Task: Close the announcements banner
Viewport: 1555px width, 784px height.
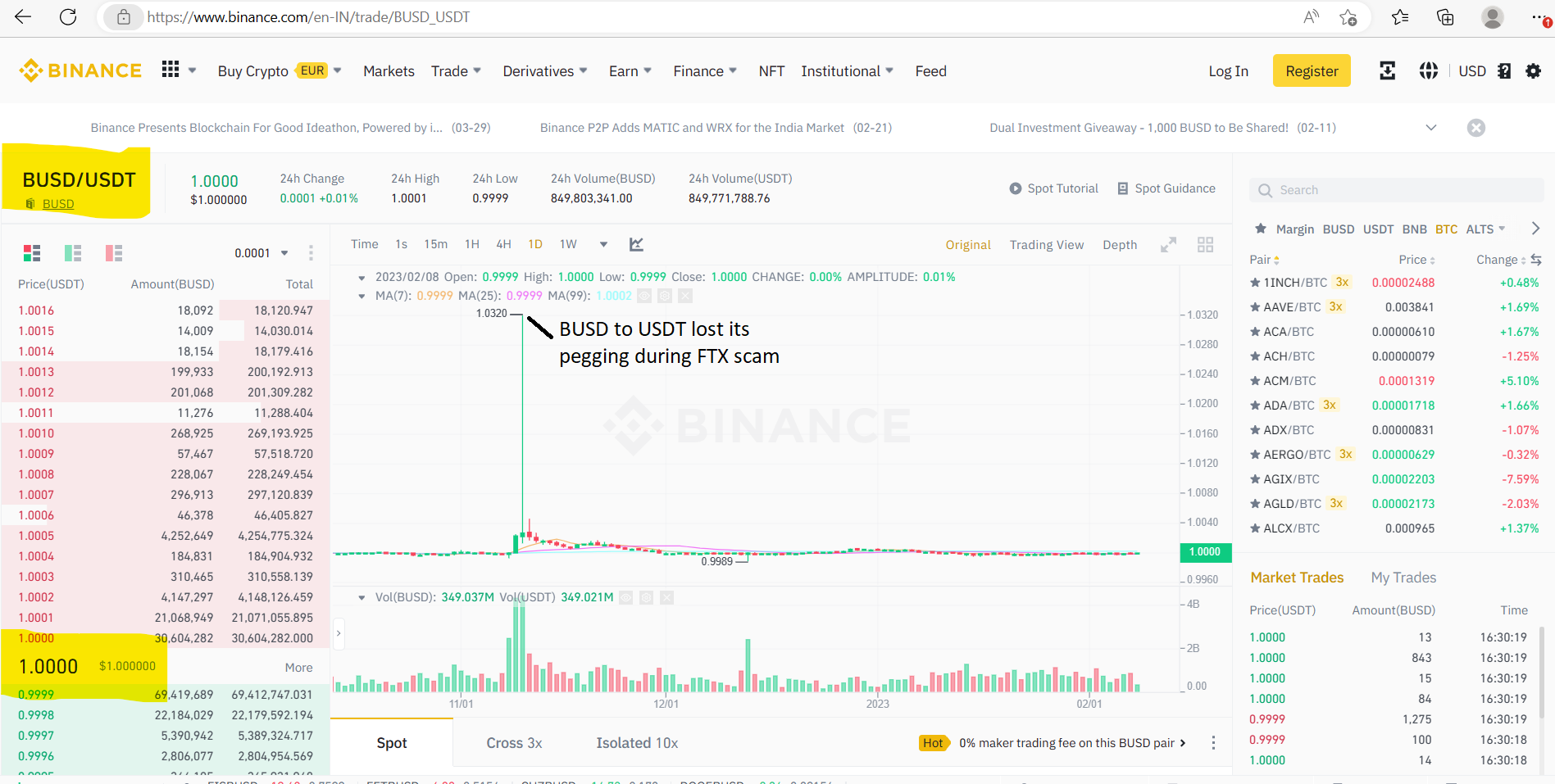Action: click(x=1476, y=128)
